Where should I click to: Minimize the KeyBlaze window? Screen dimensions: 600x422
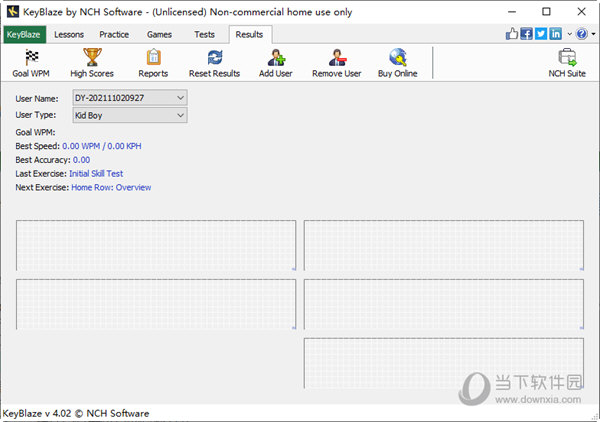click(x=512, y=12)
